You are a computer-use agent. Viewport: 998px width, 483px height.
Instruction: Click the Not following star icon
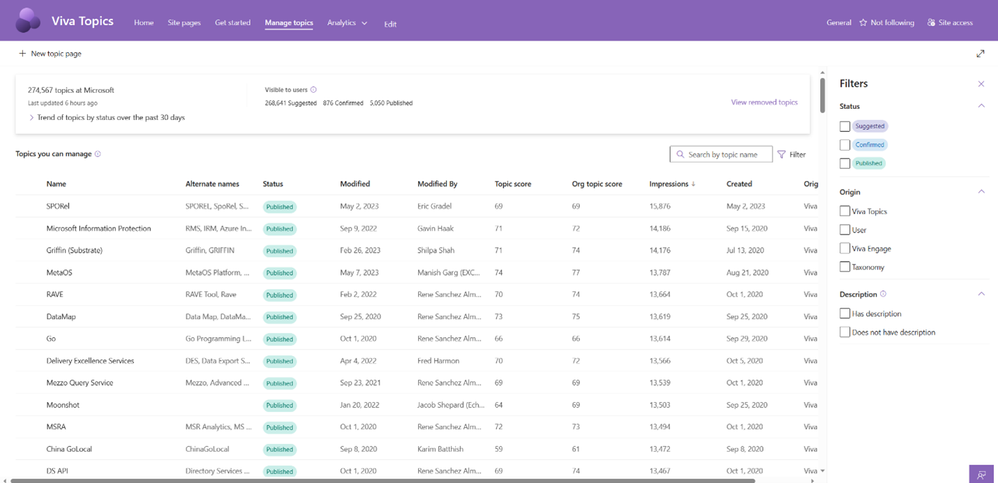(x=863, y=22)
